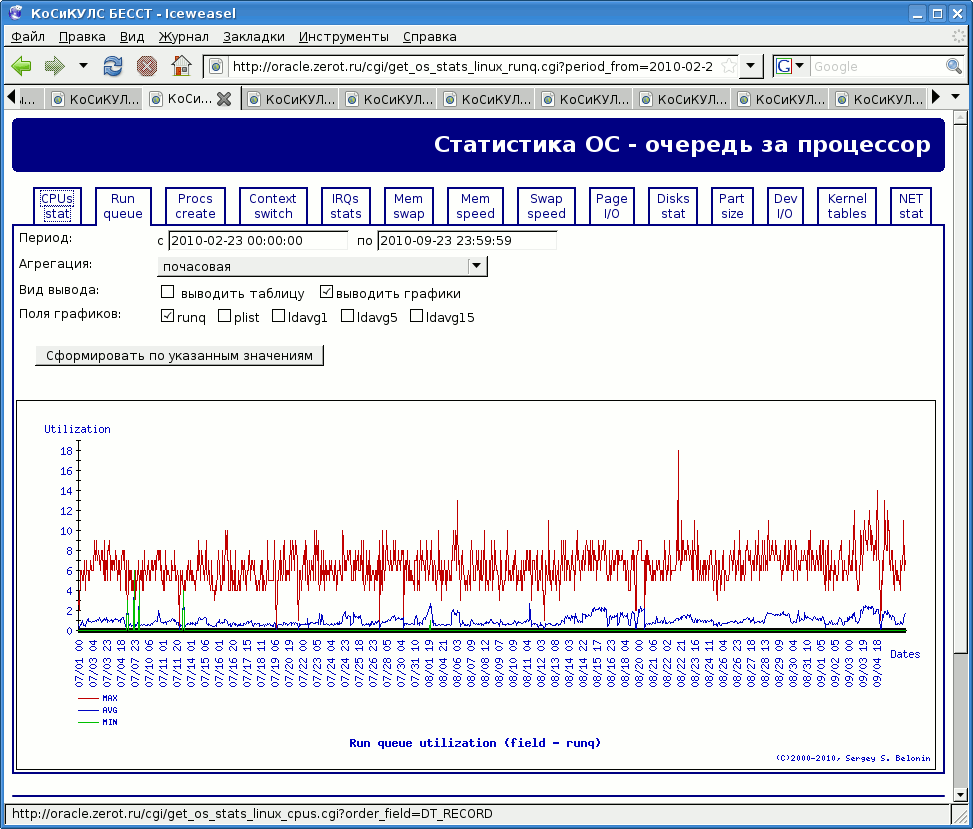Open the Page I/O tab
973x829 pixels.
(x=612, y=206)
